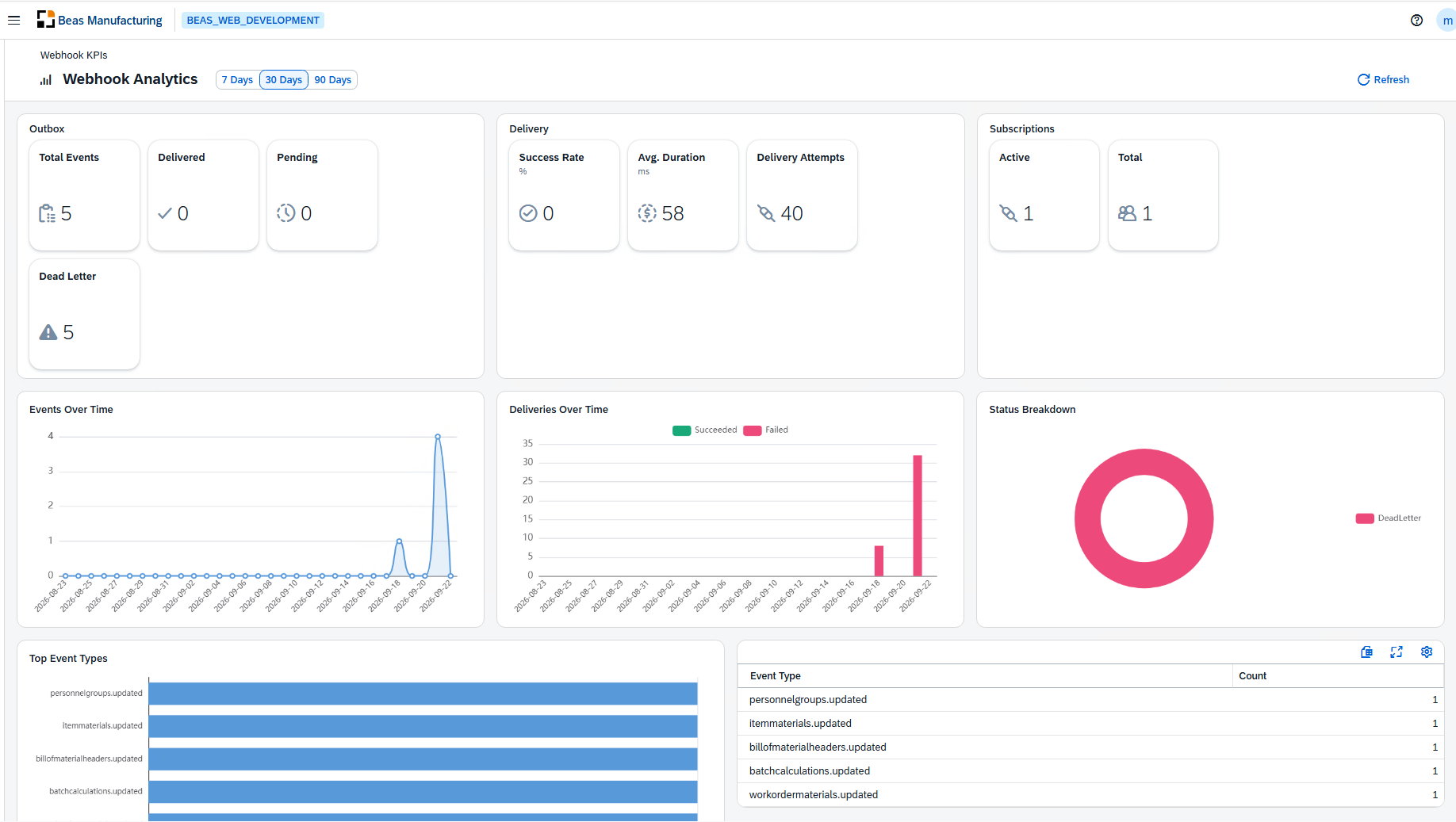Screen dimensions: 1456x822
Task: Toggle the Failed legend swatch
Action: [x=753, y=430]
